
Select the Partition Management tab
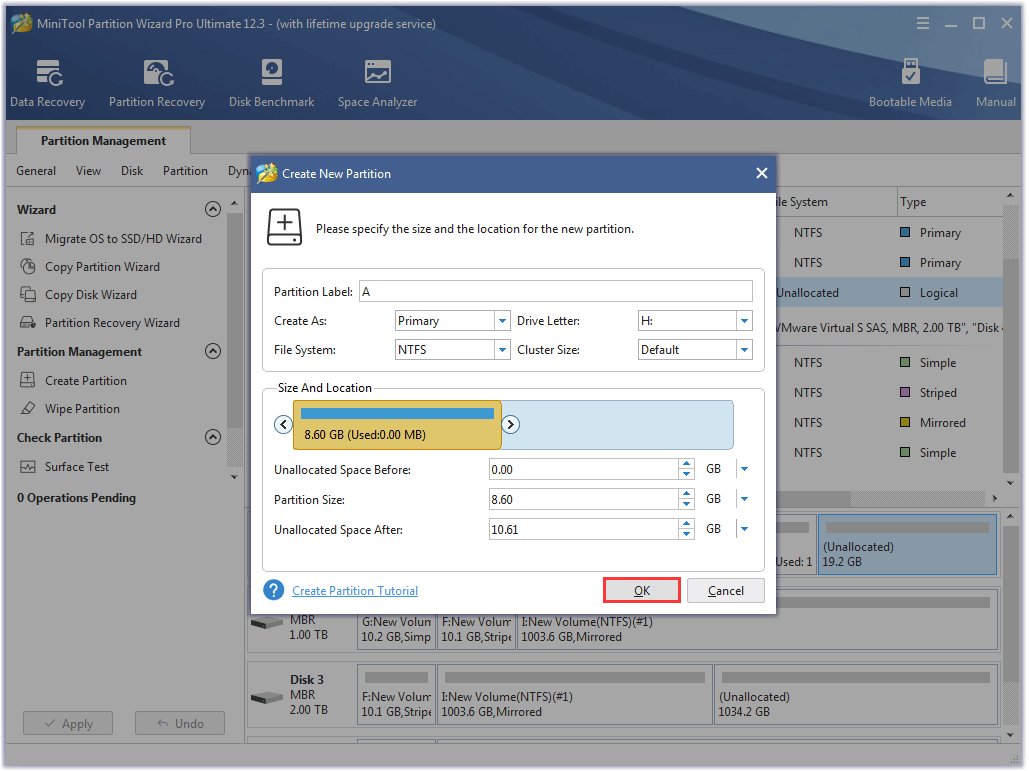[103, 141]
